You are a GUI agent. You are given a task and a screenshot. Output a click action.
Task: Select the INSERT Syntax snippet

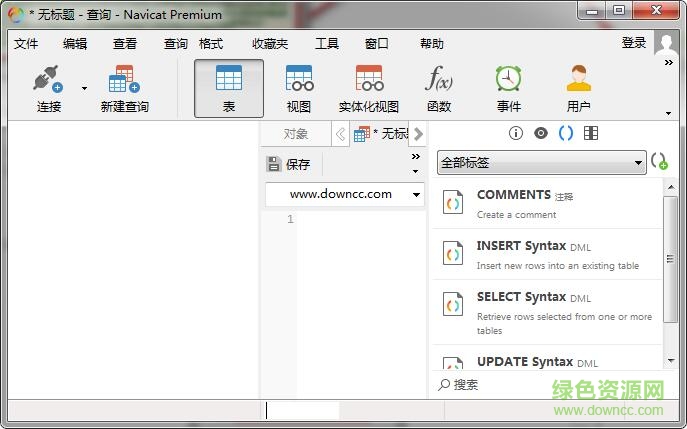pos(547,254)
